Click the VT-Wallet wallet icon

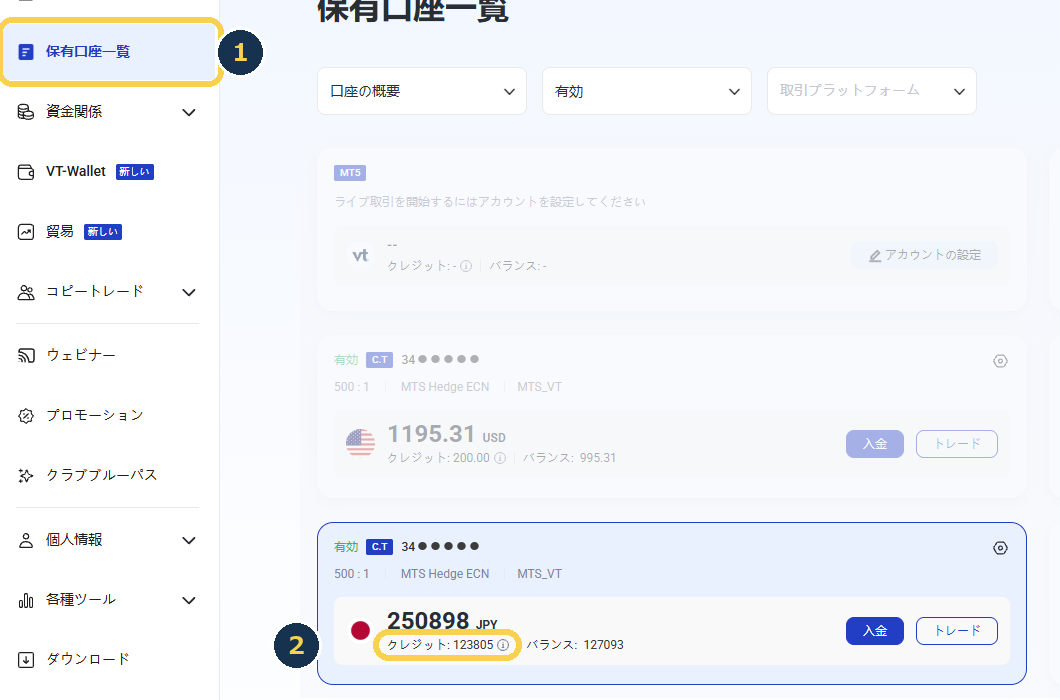pyautogui.click(x=26, y=172)
